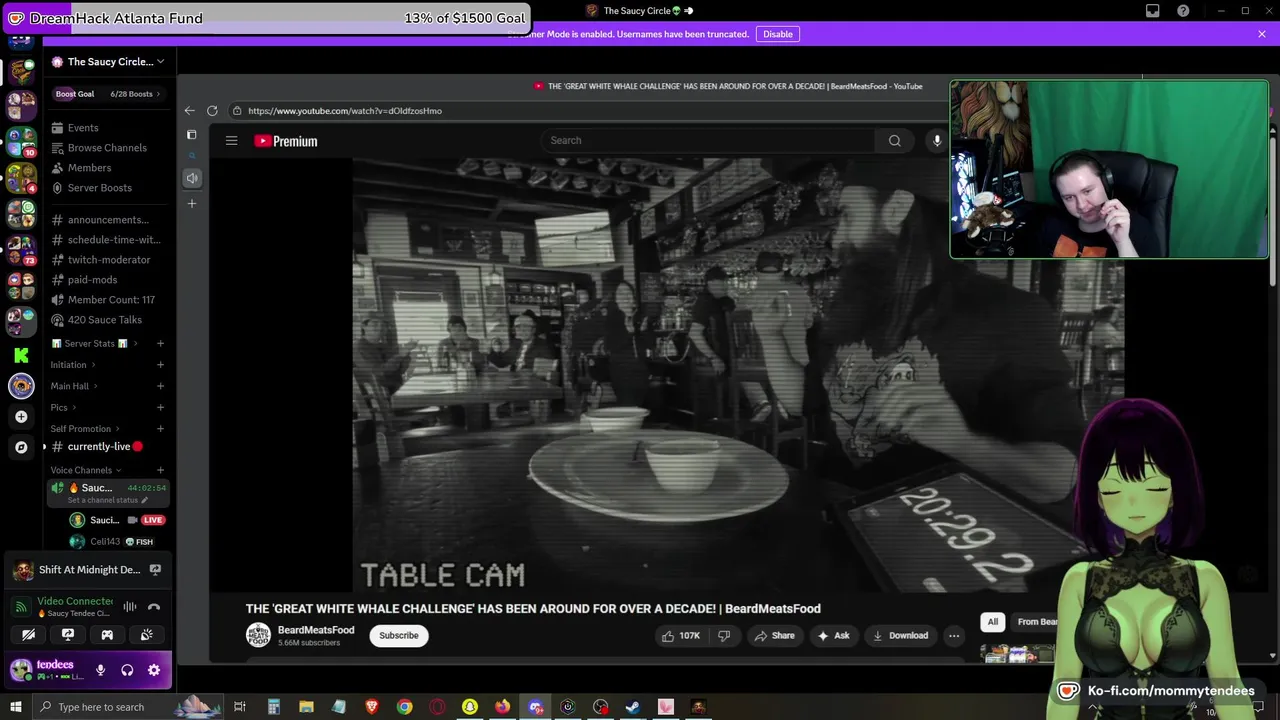Expand the Initiation category
The width and height of the screenshot is (1280, 720).
73,365
